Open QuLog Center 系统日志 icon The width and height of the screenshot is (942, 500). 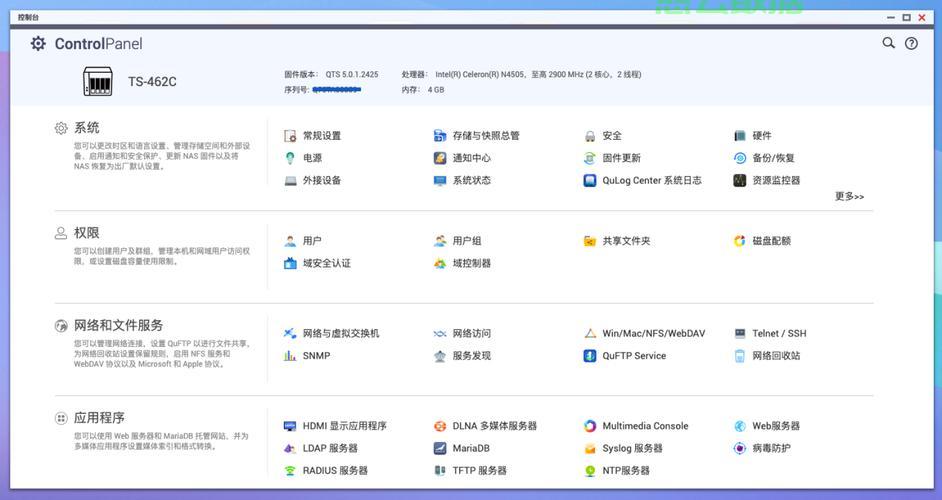point(590,180)
